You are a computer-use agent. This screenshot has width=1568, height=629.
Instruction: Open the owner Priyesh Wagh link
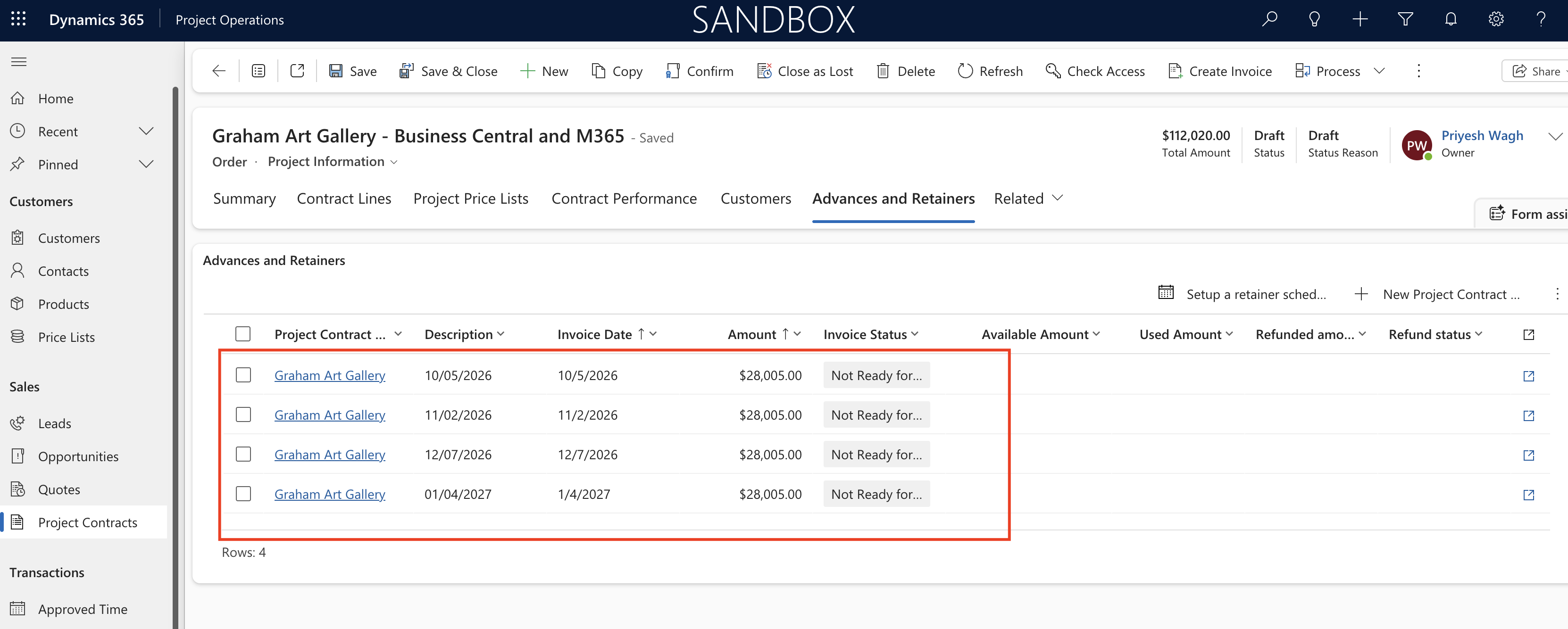(1482, 136)
